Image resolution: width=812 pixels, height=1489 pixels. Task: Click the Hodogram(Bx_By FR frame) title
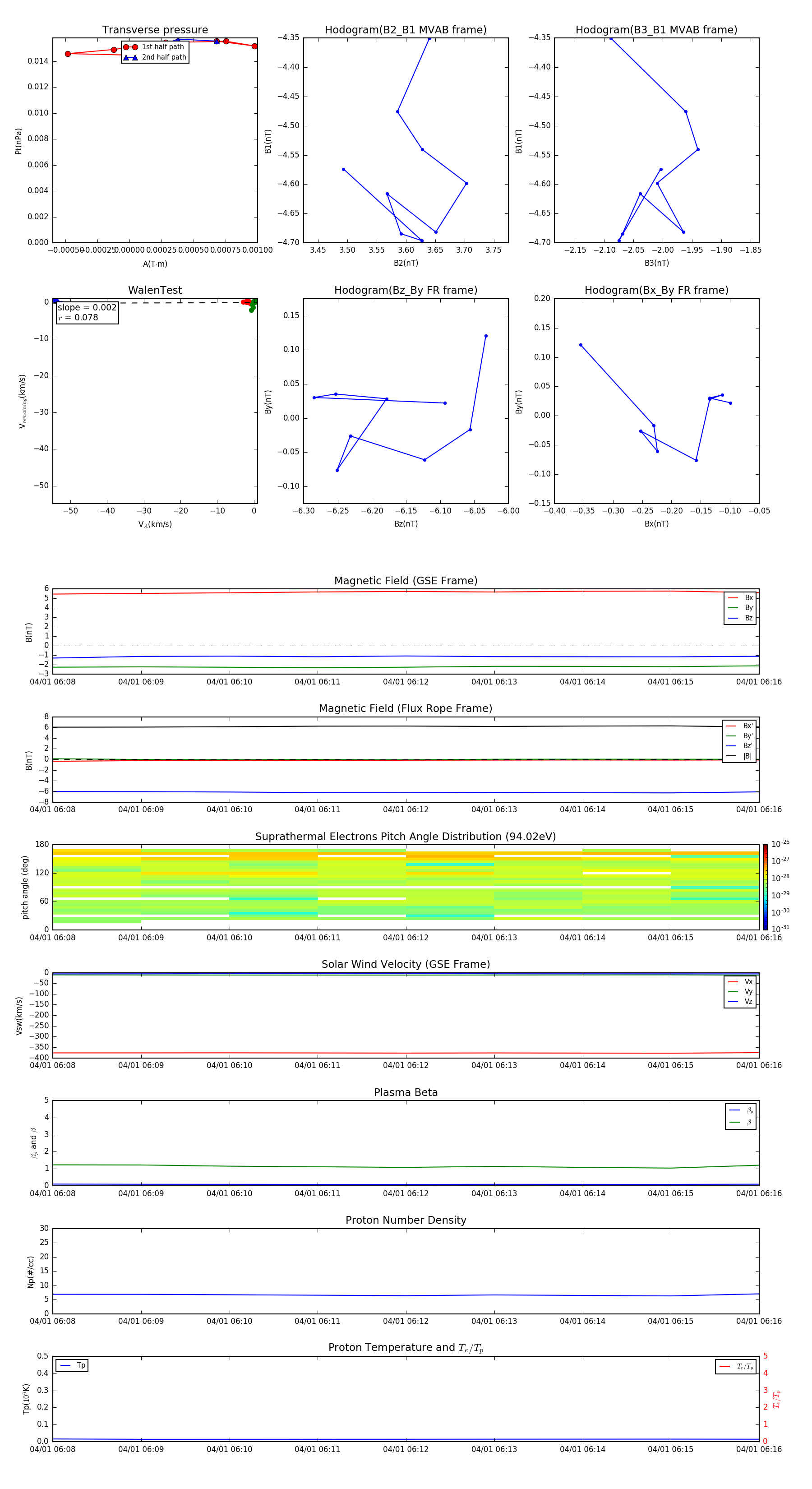coord(656,290)
